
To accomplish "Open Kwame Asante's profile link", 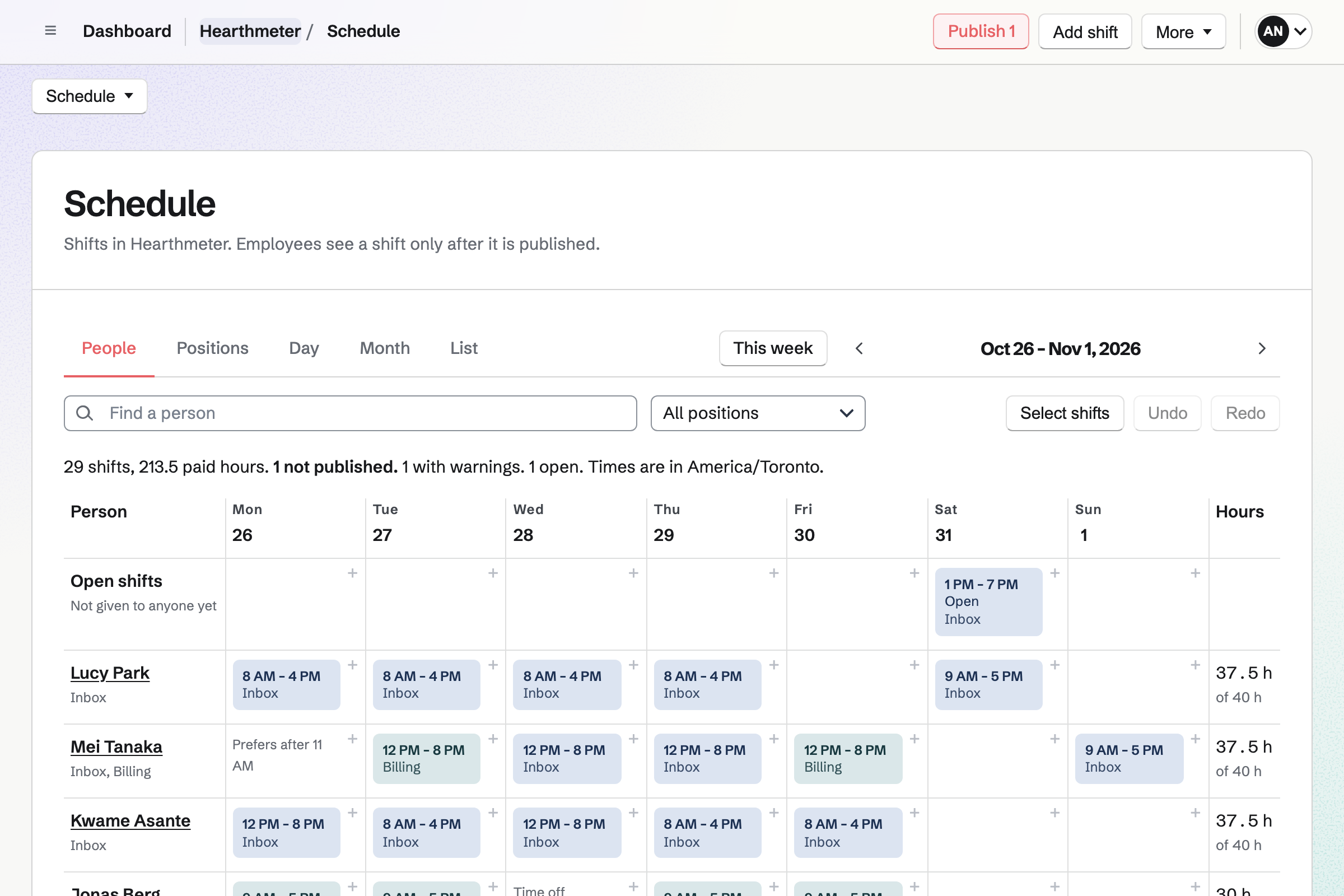I will pos(130,820).
